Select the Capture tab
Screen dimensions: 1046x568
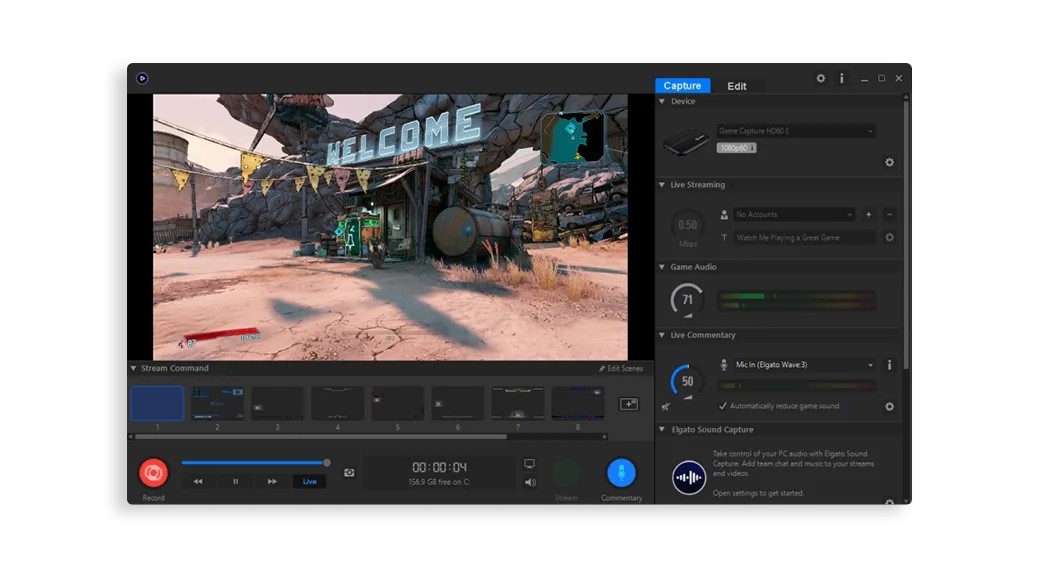click(x=682, y=85)
